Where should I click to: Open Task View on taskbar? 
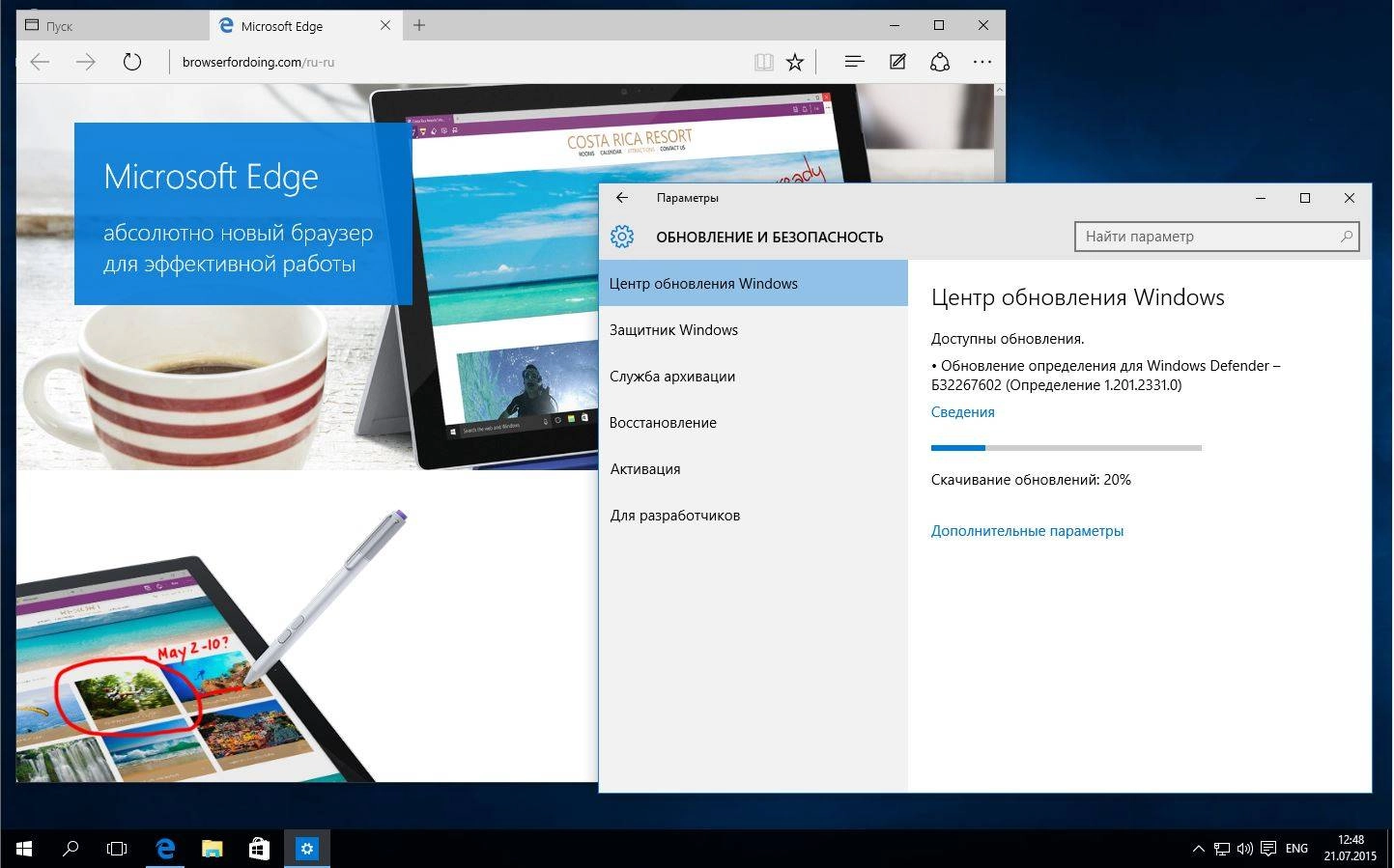pos(117,849)
